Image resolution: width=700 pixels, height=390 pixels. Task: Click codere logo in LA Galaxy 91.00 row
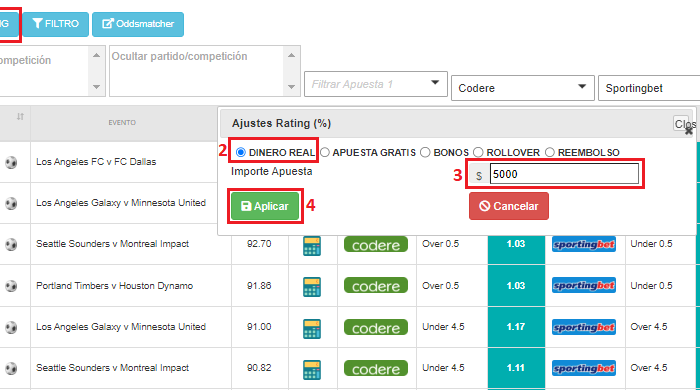coord(376,328)
